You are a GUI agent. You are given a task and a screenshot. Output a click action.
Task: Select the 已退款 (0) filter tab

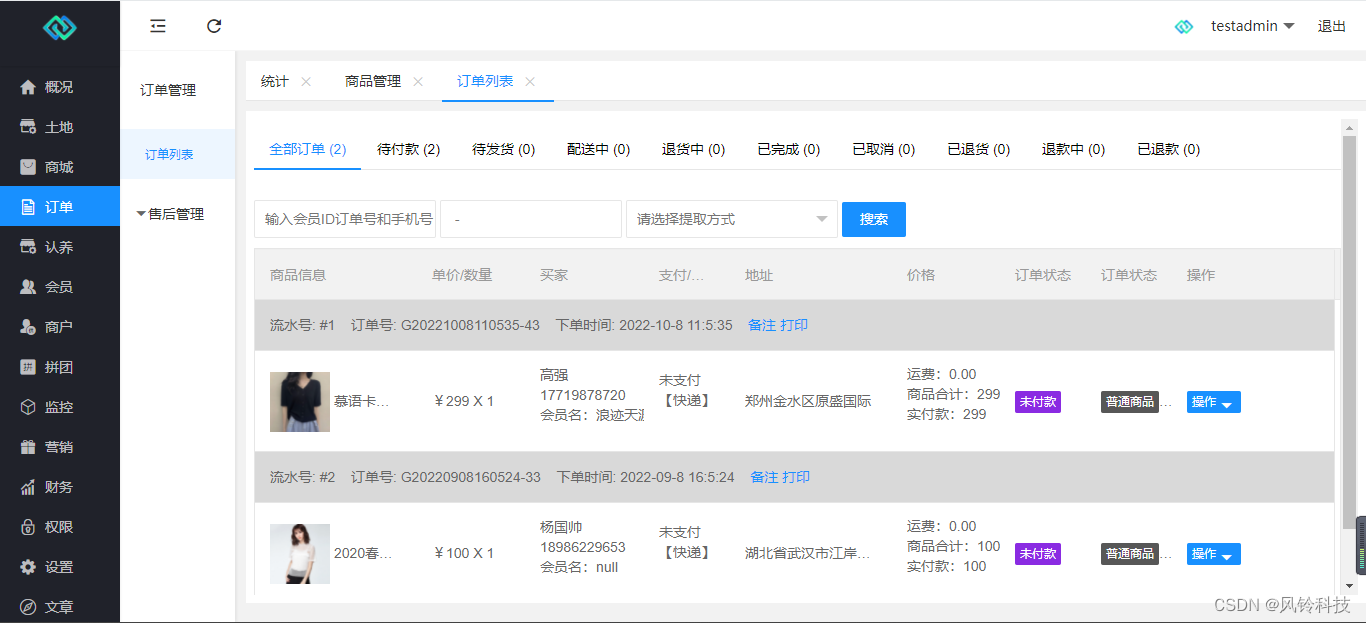(1169, 149)
